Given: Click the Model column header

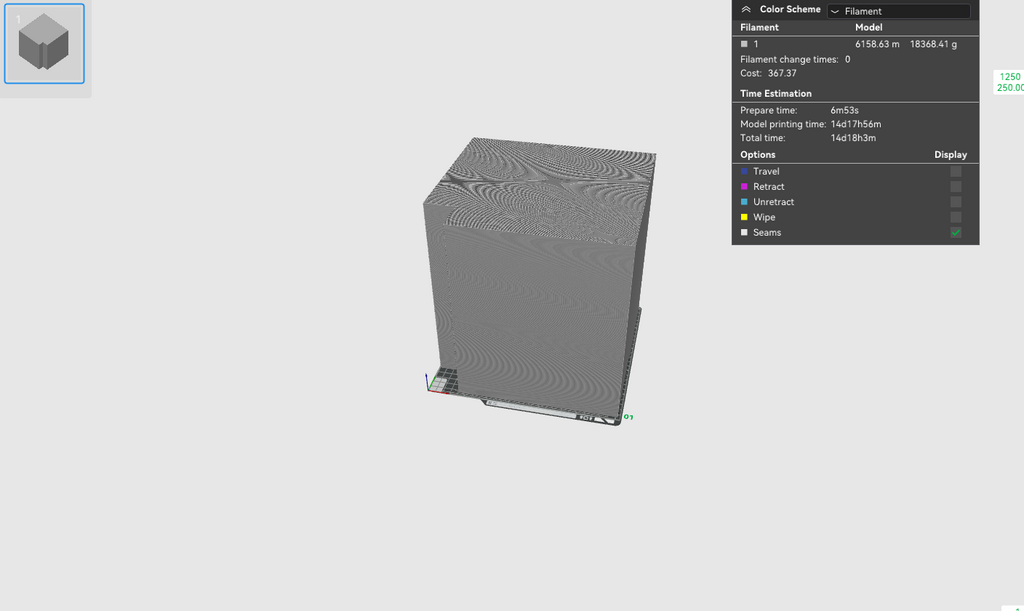Looking at the screenshot, I should pos(869,27).
